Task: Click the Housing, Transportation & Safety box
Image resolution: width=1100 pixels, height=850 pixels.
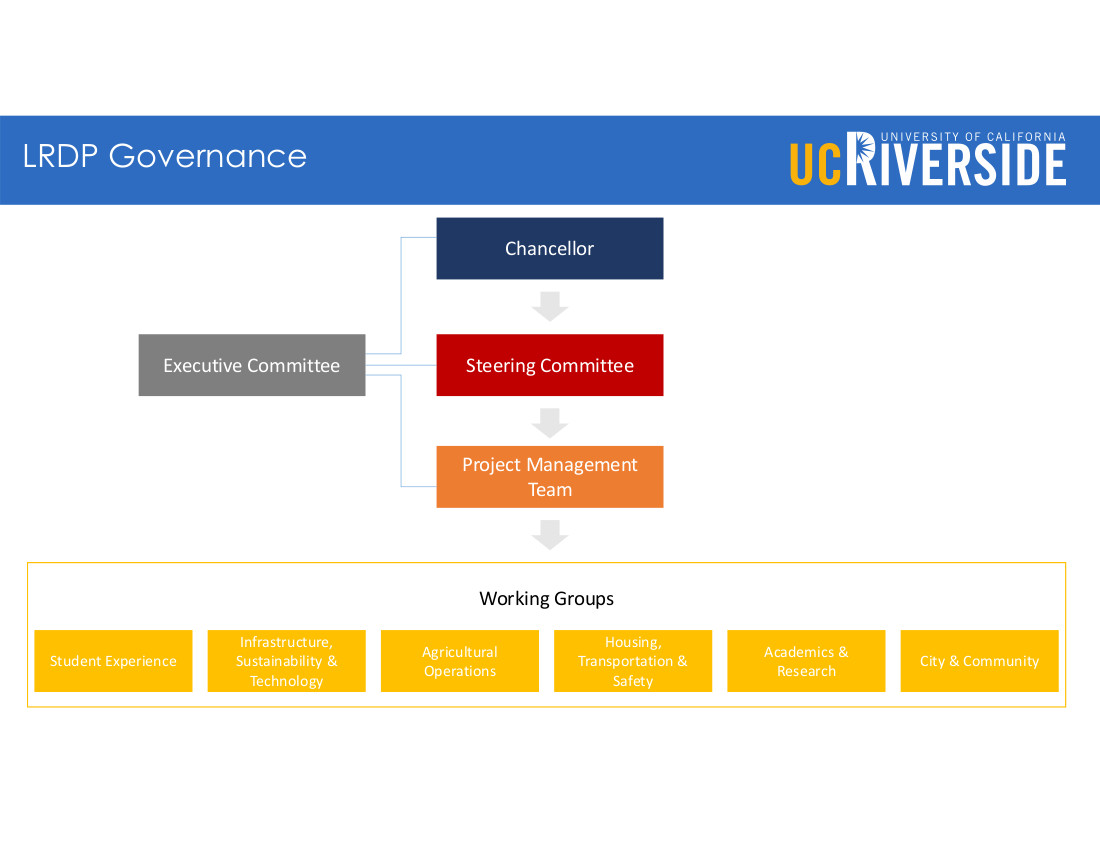Action: click(x=633, y=661)
